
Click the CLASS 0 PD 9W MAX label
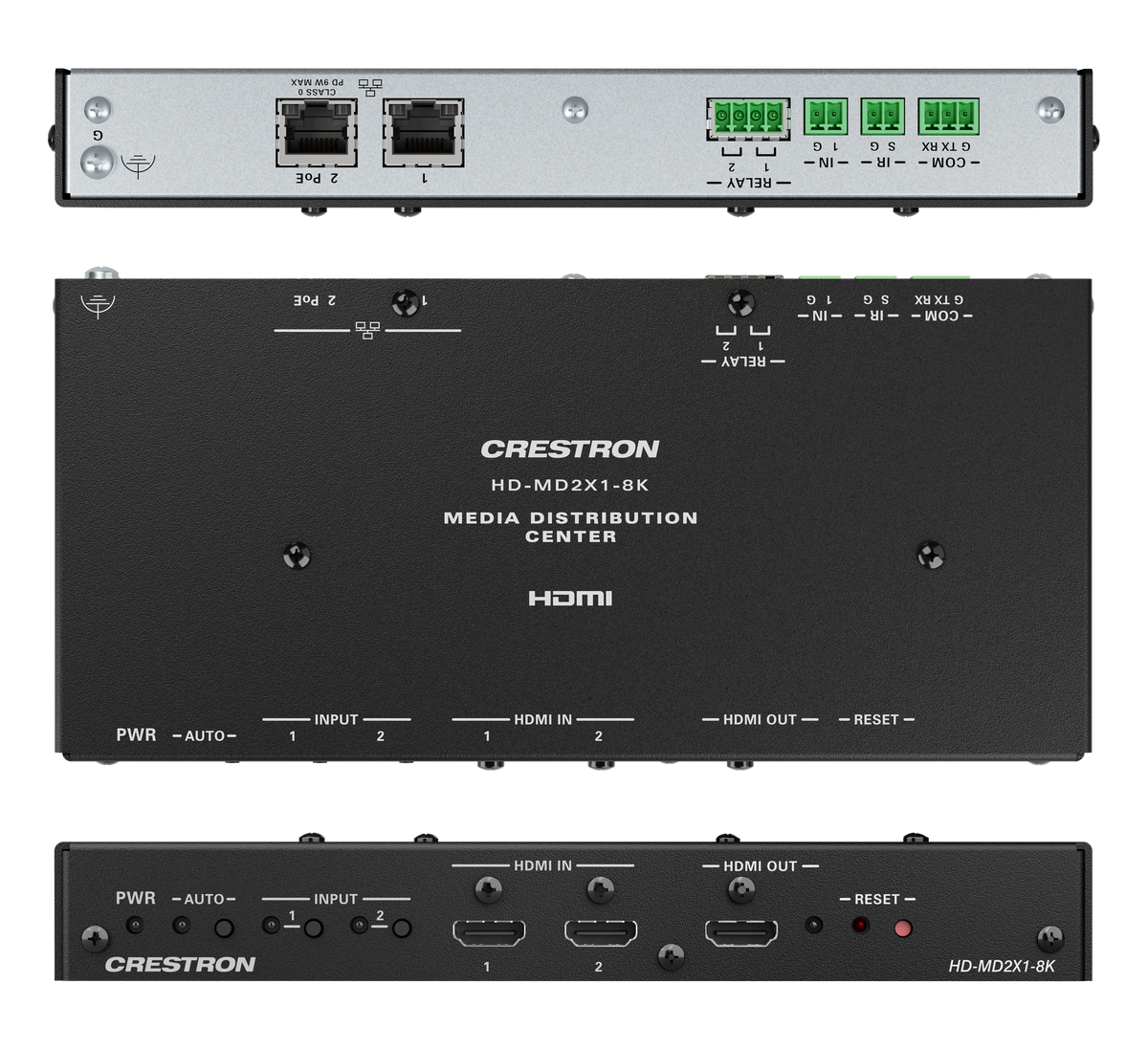click(315, 87)
